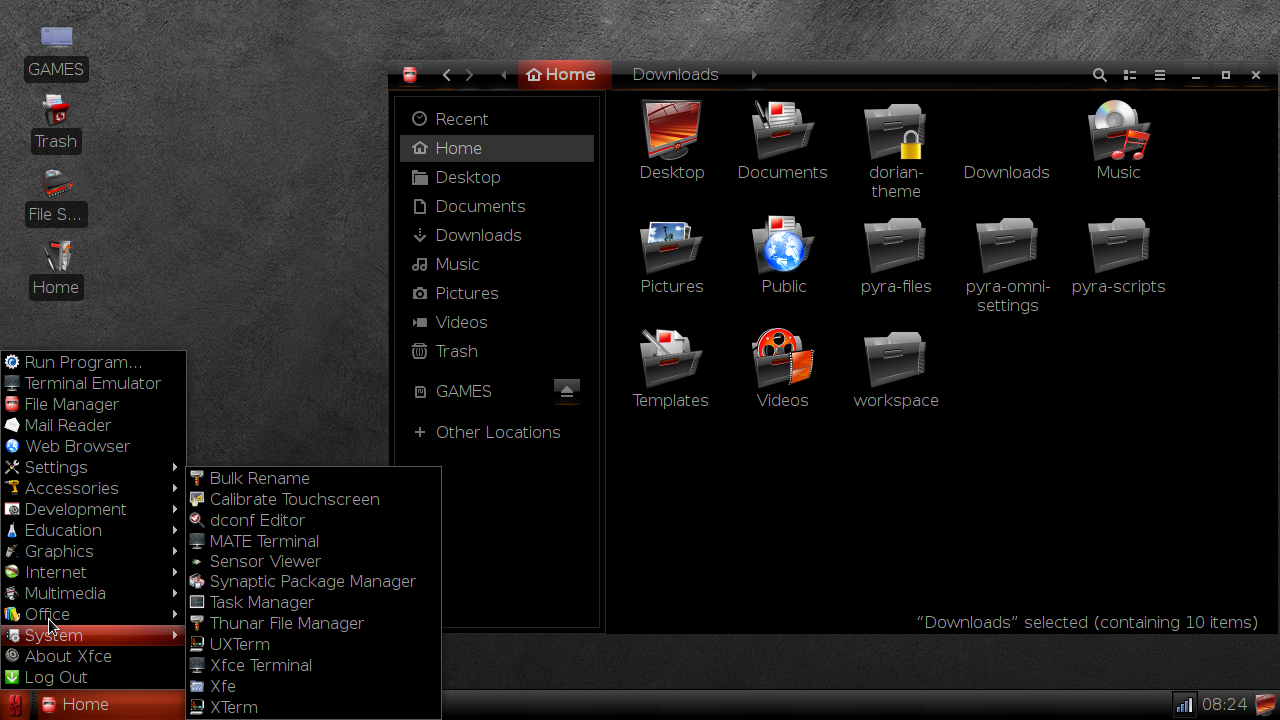Open the hamburger menu in file manager

point(1160,75)
